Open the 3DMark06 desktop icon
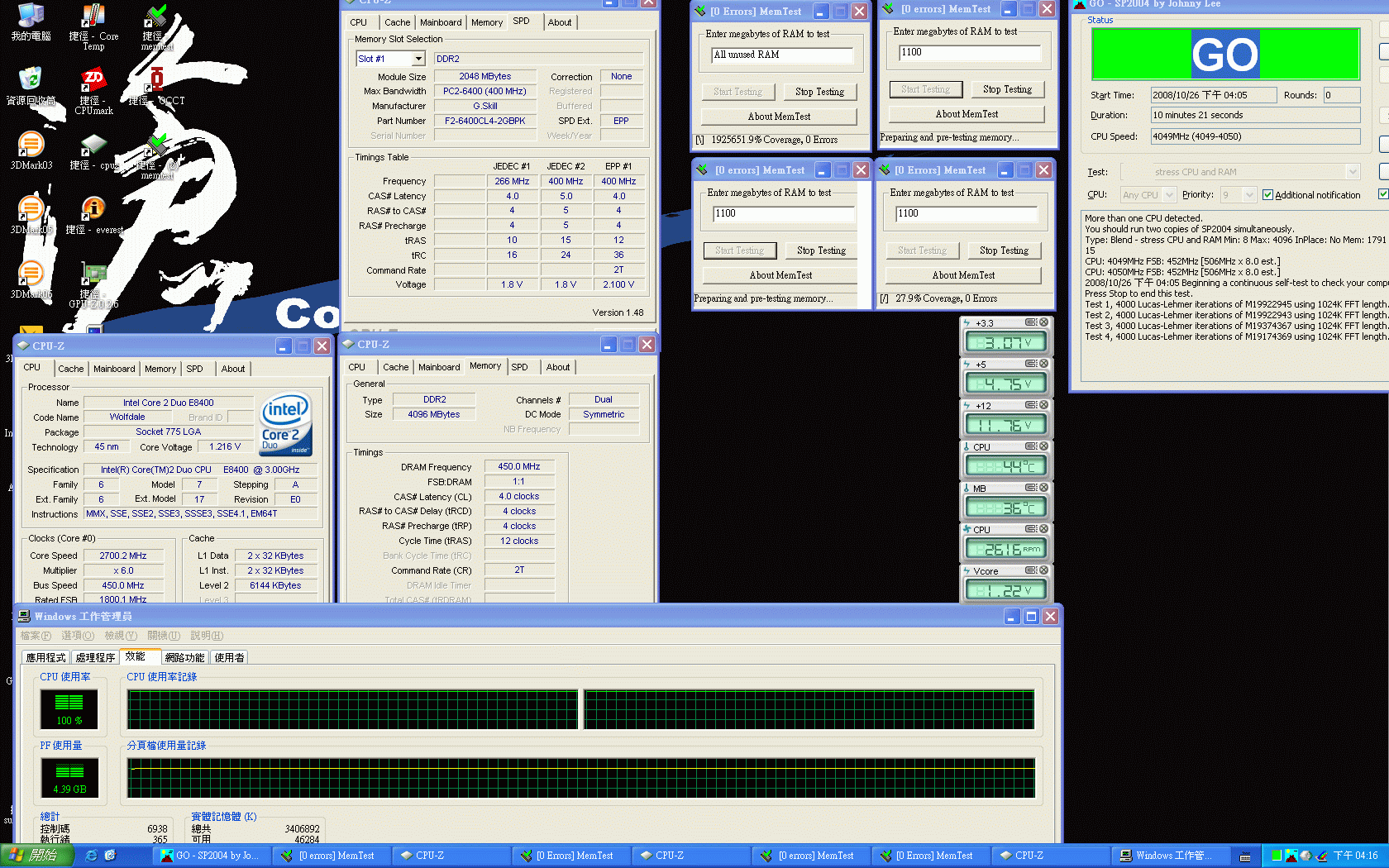This screenshot has width=1389, height=868. [31, 279]
